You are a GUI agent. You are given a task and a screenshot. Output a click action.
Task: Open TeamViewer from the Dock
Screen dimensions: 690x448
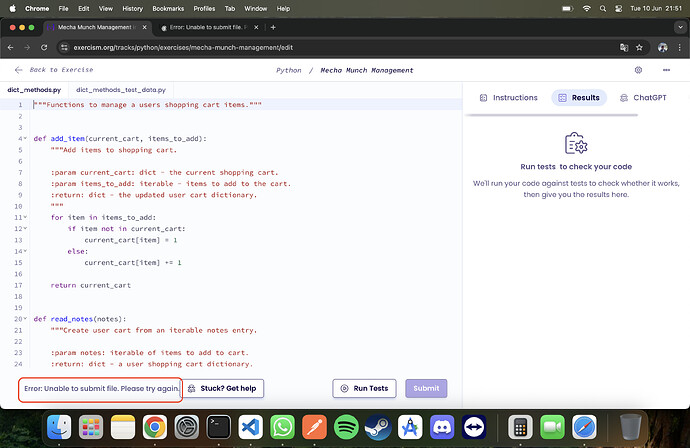[x=474, y=427]
